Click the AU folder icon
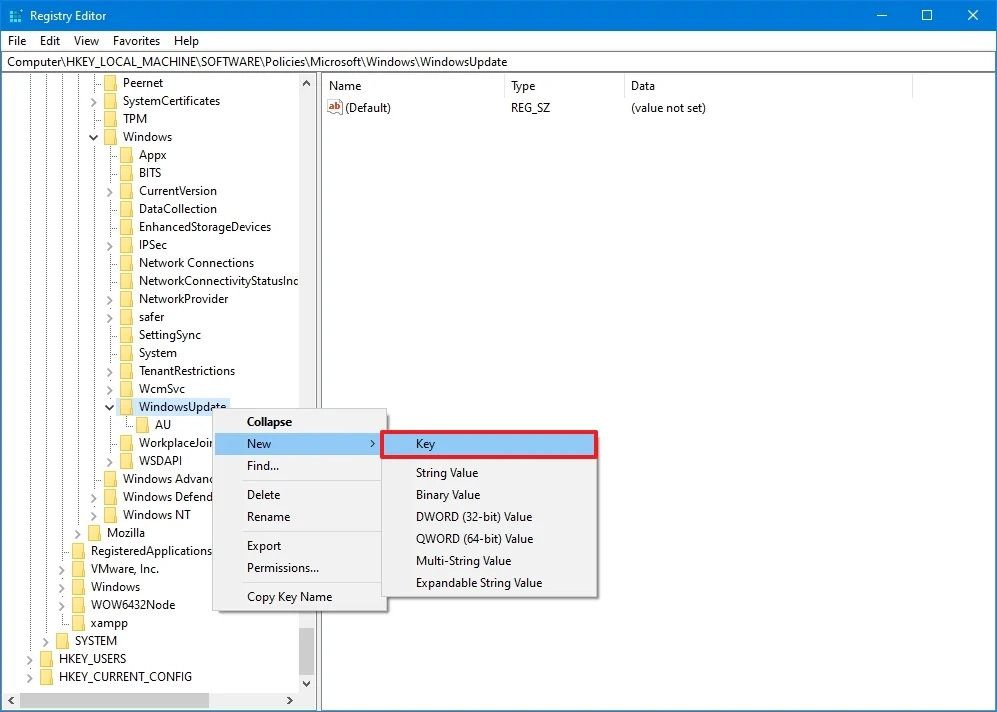 (142, 425)
